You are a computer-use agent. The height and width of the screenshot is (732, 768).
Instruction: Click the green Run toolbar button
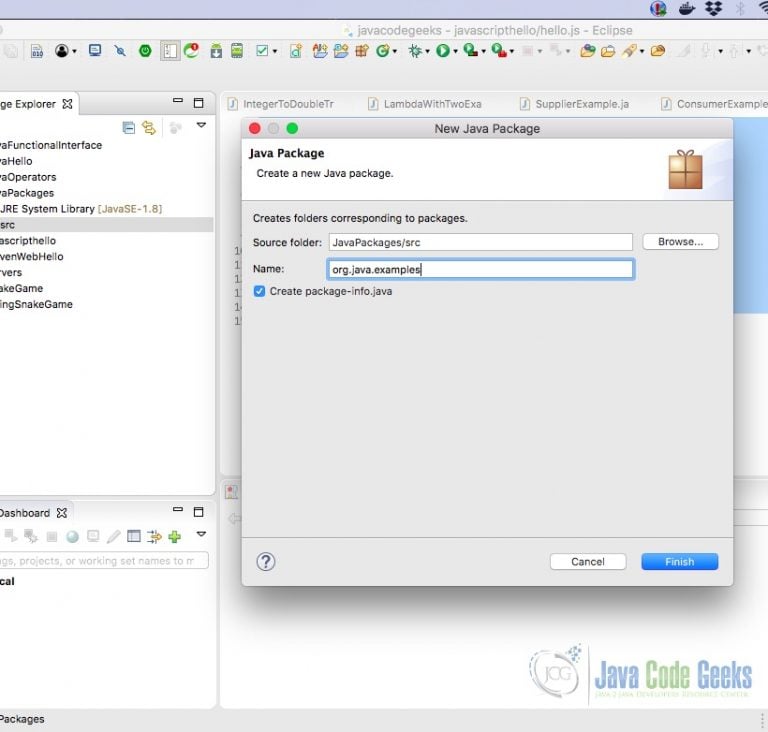tap(443, 51)
